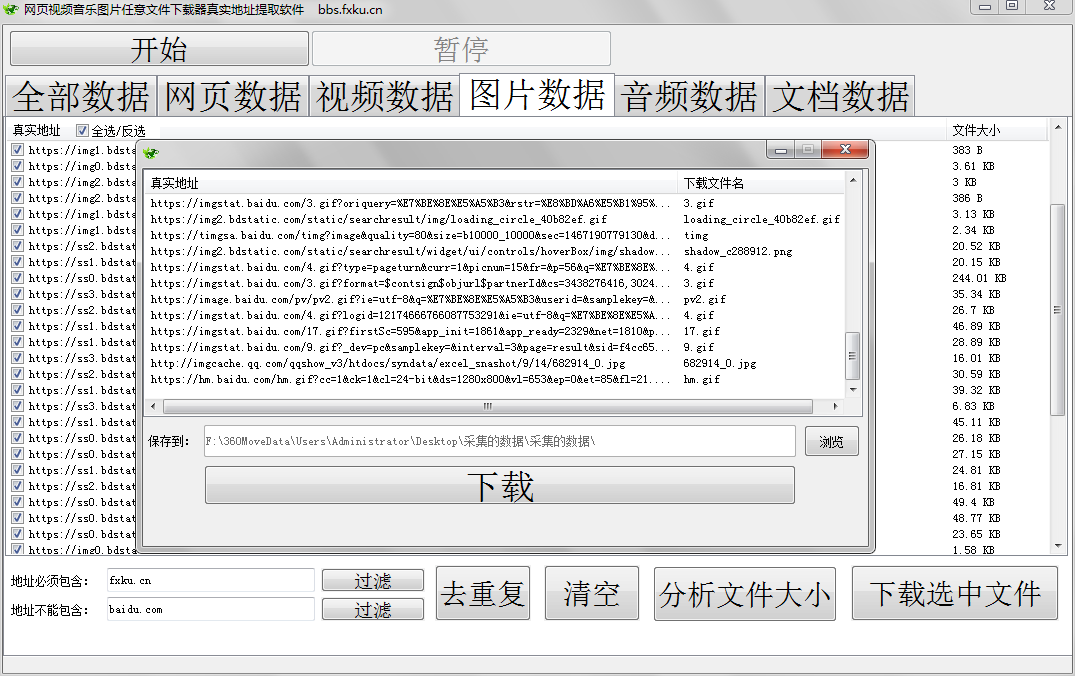Click the 保存到 path input field
The image size is (1075, 676).
tap(500, 441)
